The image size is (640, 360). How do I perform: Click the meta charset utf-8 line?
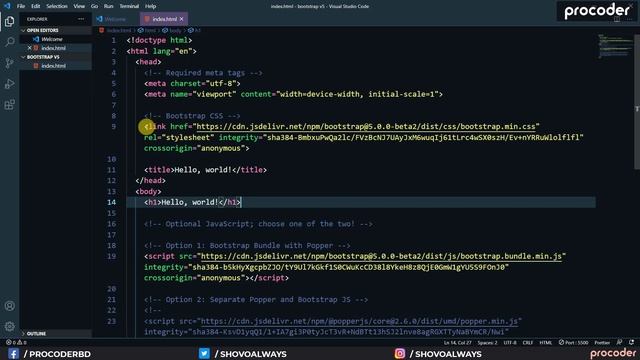[192, 83]
